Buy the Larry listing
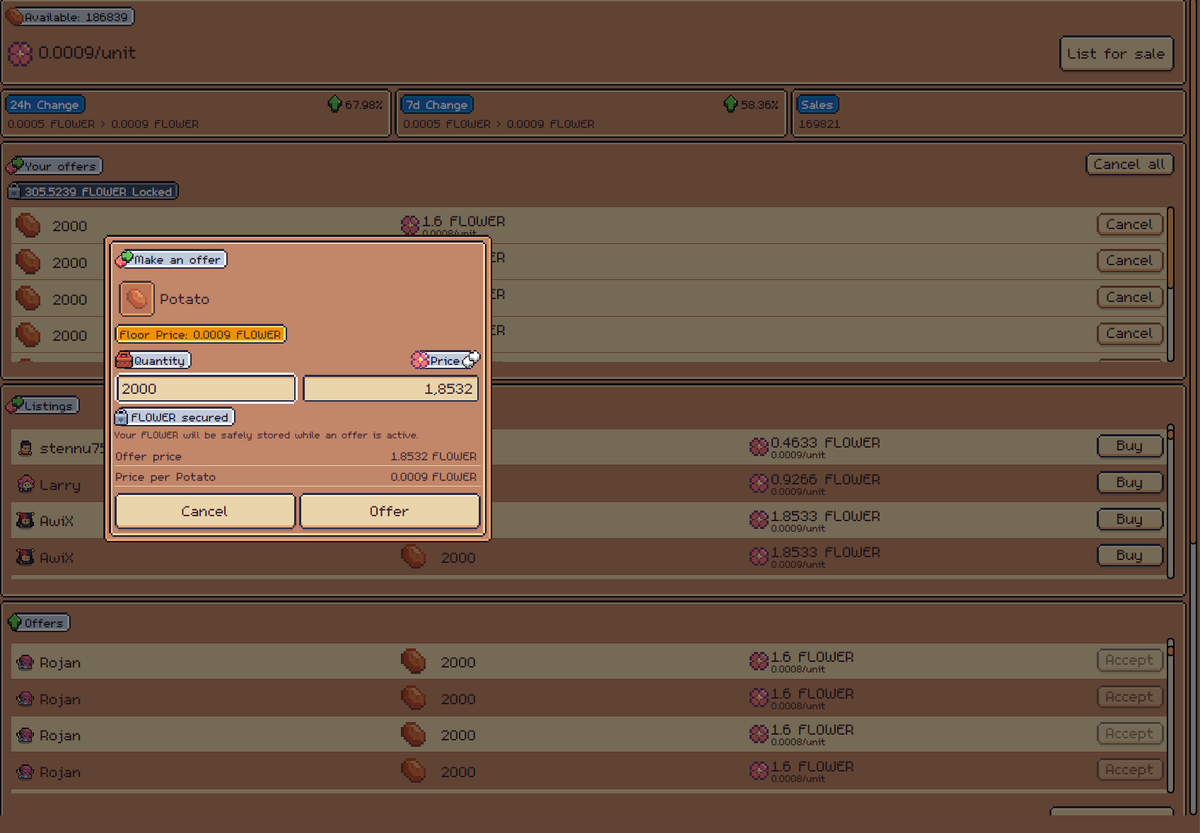Image resolution: width=1200 pixels, height=833 pixels. coord(1130,482)
